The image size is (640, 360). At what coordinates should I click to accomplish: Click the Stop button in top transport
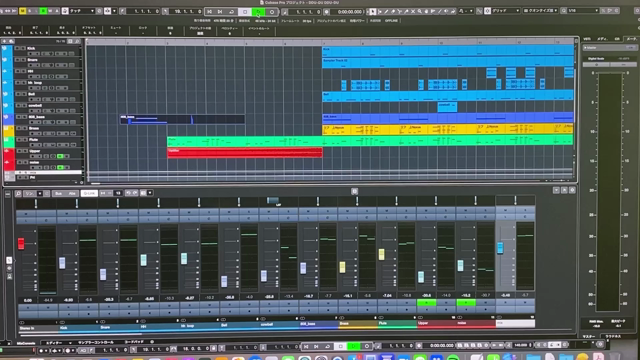245,12
